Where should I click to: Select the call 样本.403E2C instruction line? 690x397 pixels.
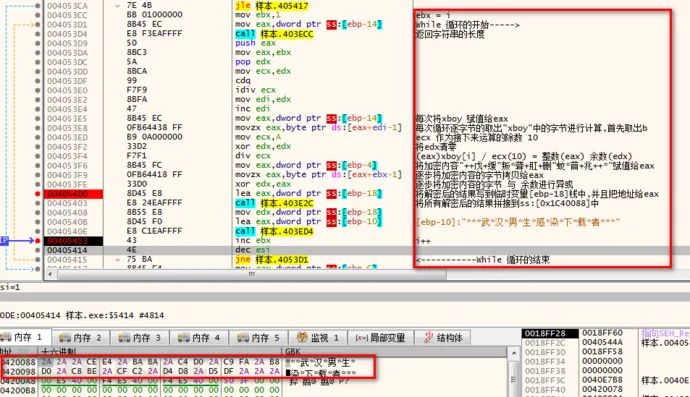click(274, 203)
